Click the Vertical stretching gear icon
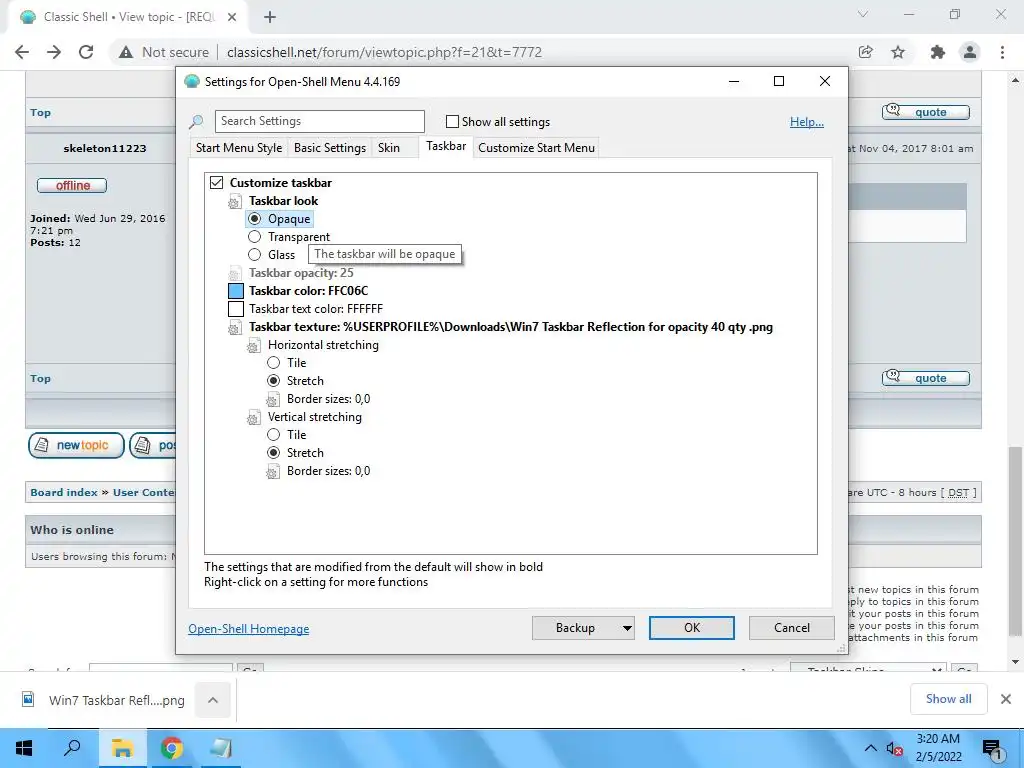The width and height of the screenshot is (1024, 768). pos(253,417)
